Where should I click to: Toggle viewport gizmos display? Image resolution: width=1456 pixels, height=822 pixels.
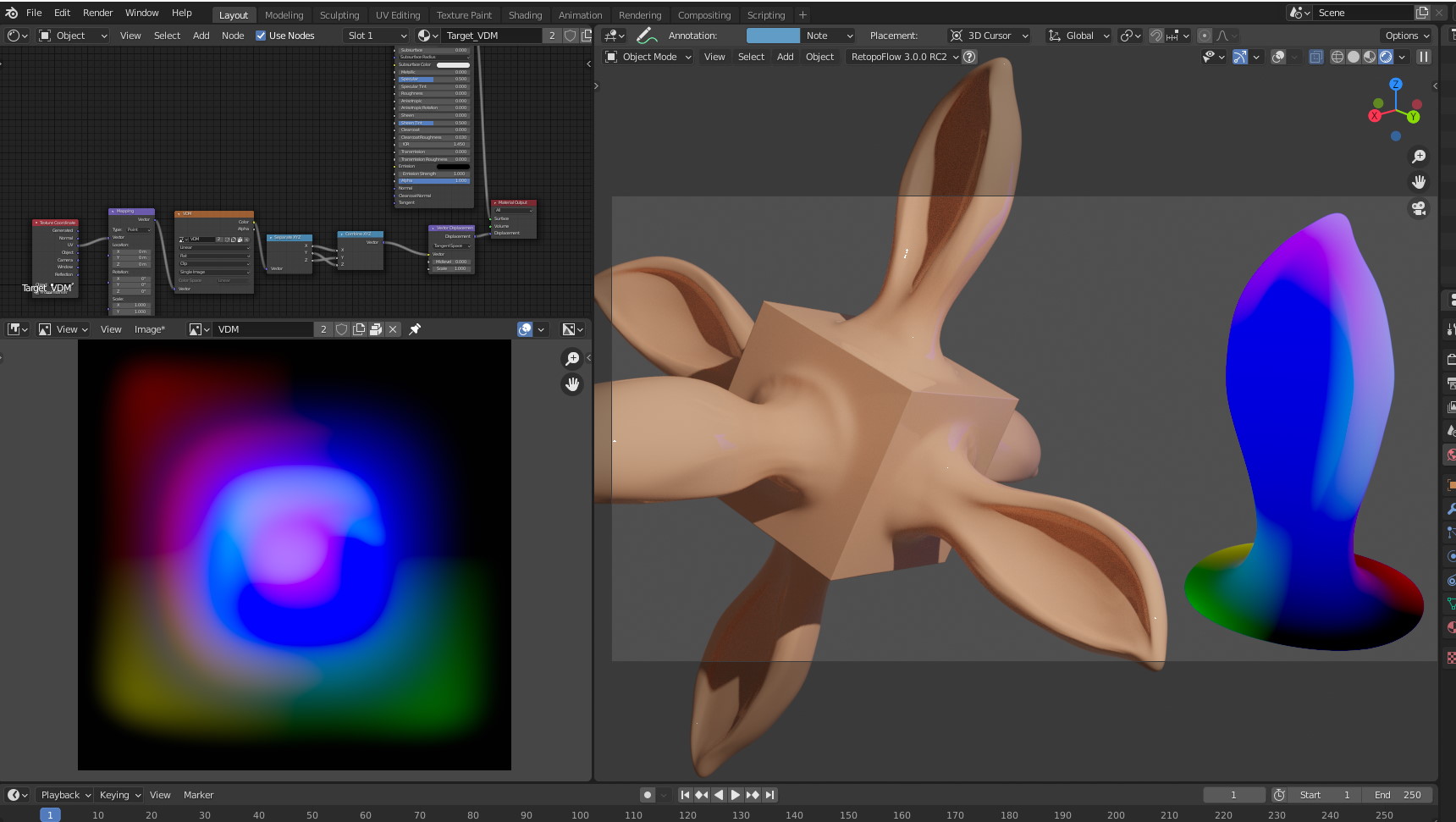point(1240,57)
